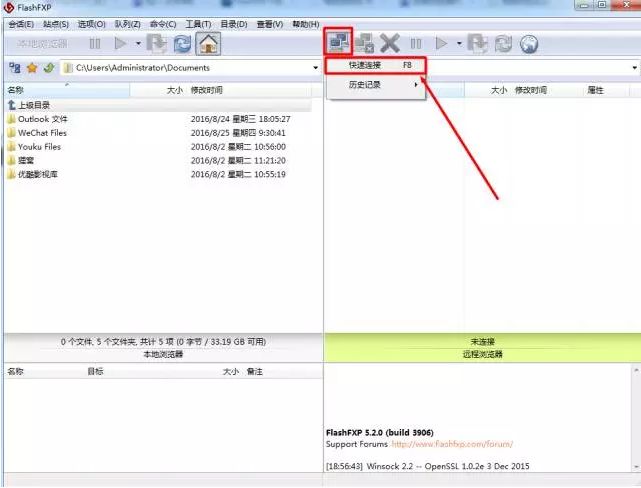Click the remote Connect toolbar icon

pyautogui.click(x=338, y=42)
